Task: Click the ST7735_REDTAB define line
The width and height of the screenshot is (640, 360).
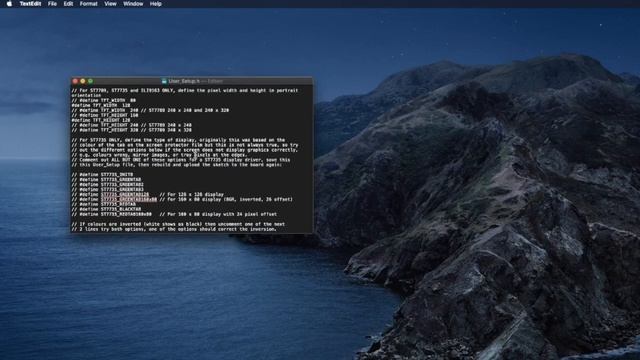Action: pyautogui.click(x=104, y=204)
